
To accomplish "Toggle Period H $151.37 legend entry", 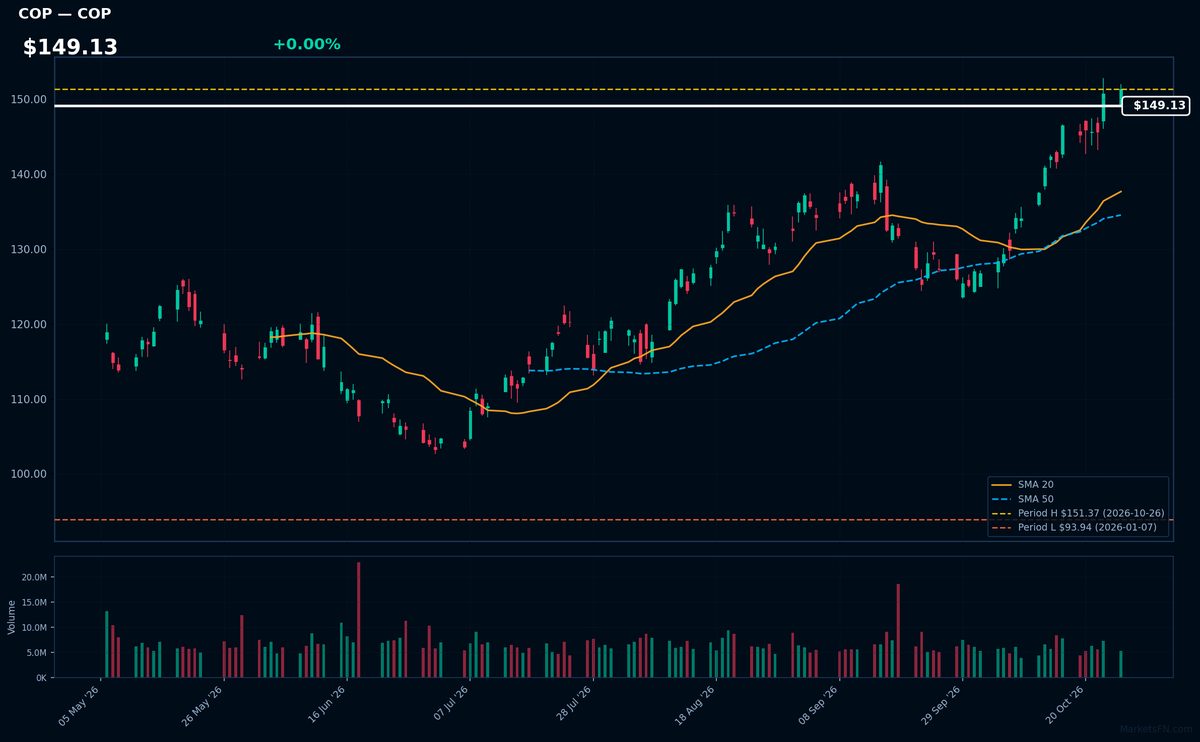I will point(1078,513).
